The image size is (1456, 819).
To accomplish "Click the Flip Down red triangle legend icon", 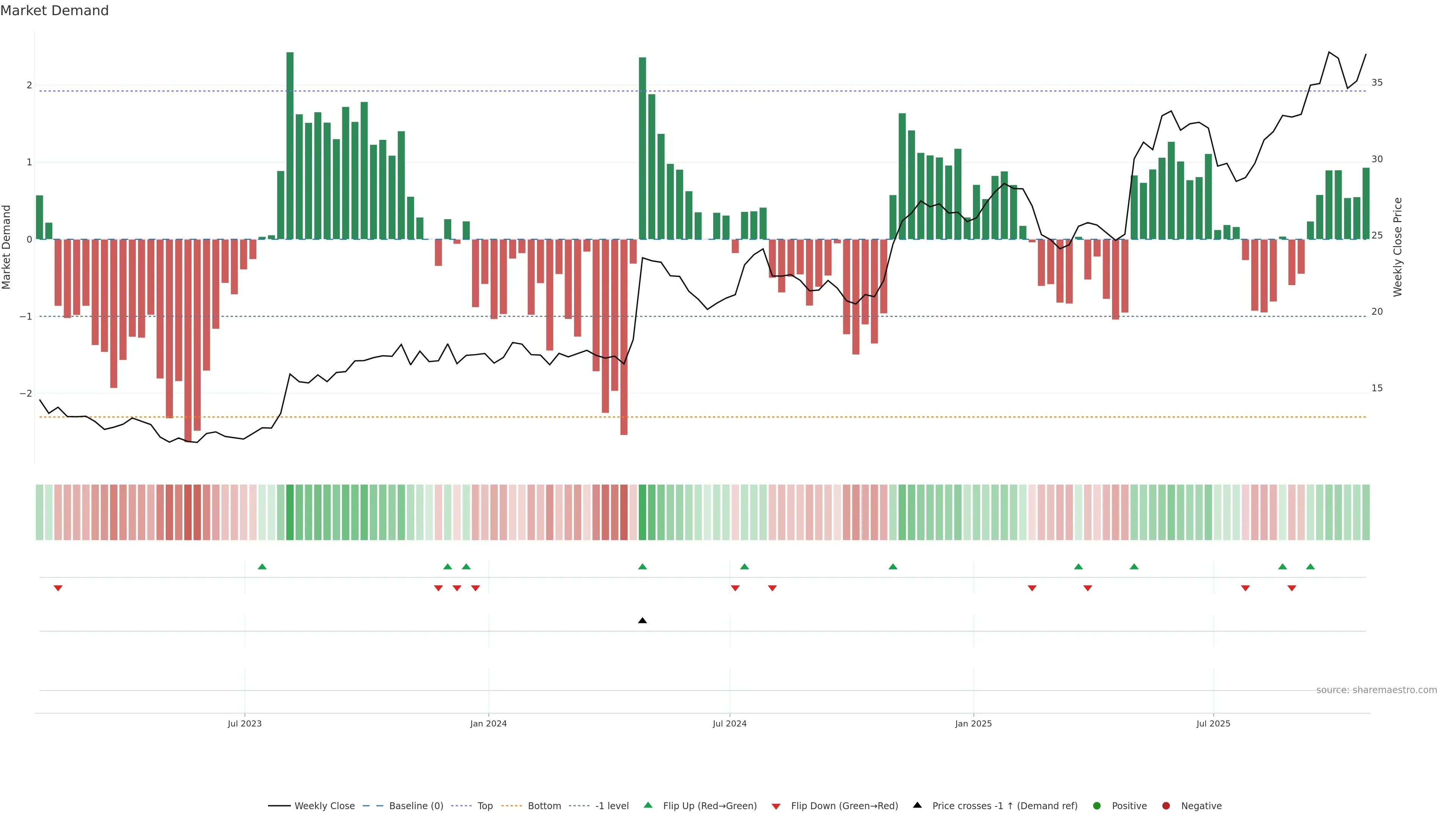I will tap(776, 806).
